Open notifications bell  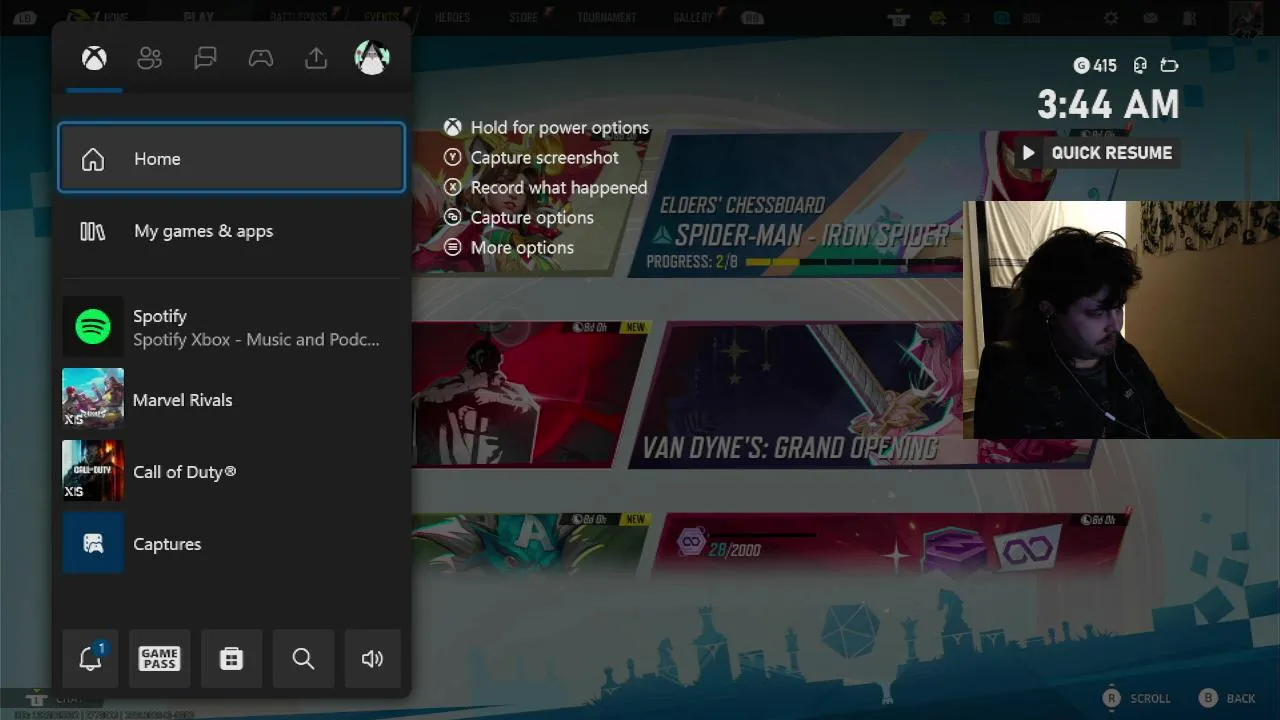point(90,658)
